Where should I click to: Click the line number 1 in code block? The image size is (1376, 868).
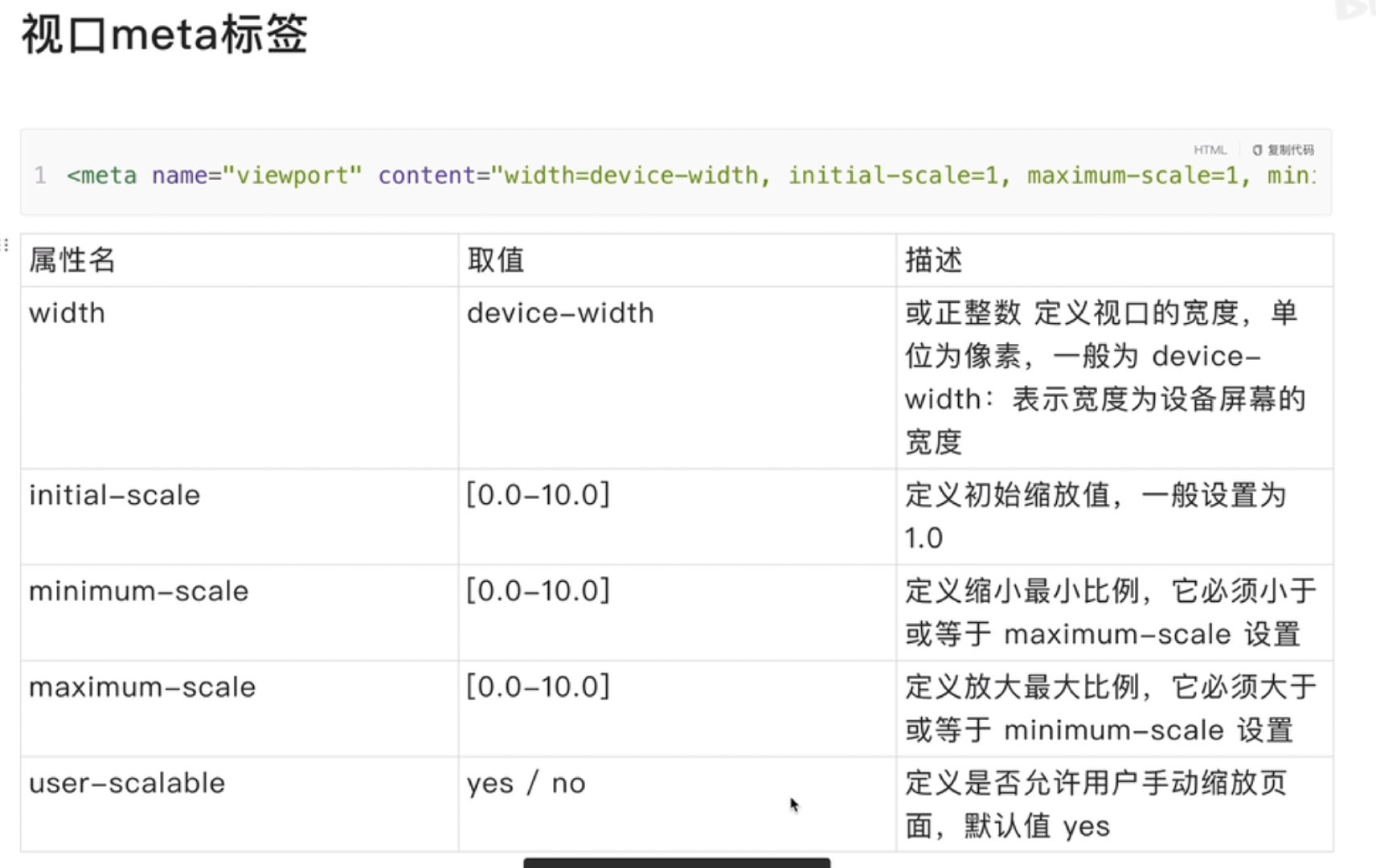[x=40, y=175]
